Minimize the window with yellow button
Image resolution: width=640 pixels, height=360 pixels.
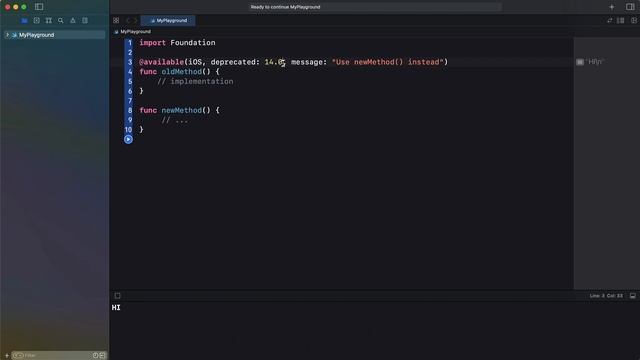pyautogui.click(x=16, y=7)
